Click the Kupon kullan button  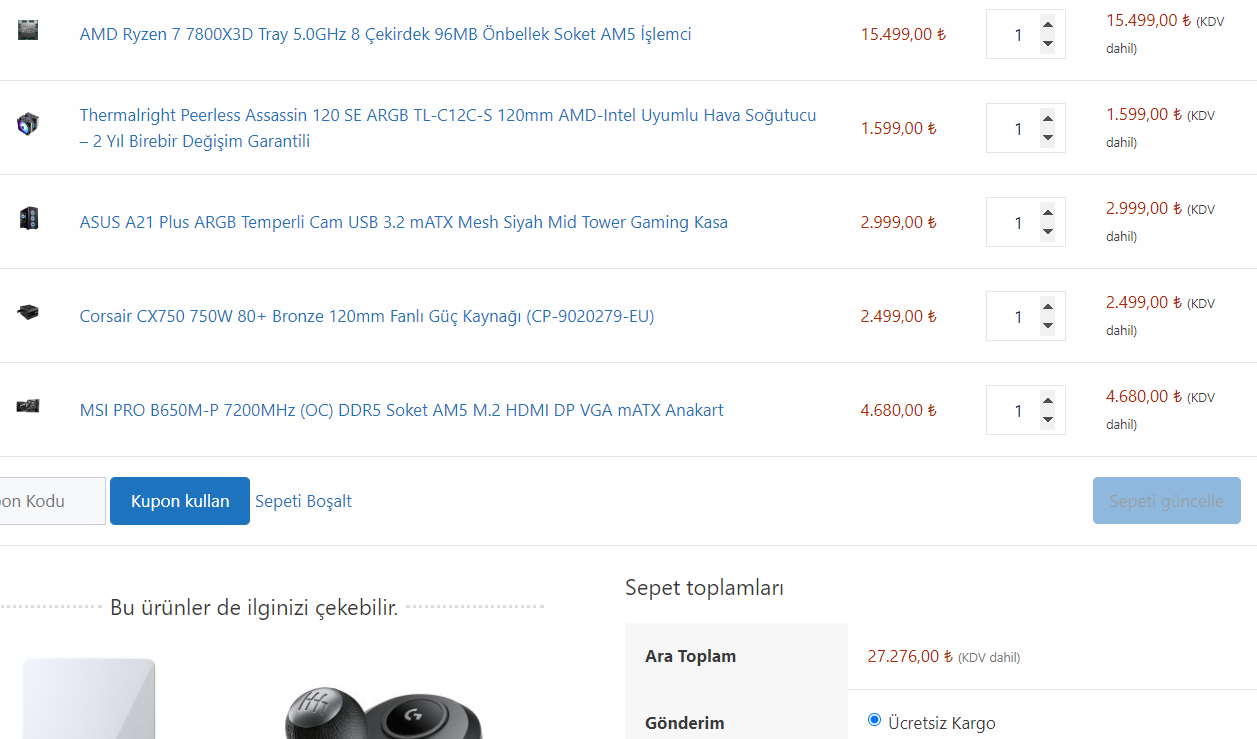pos(180,501)
